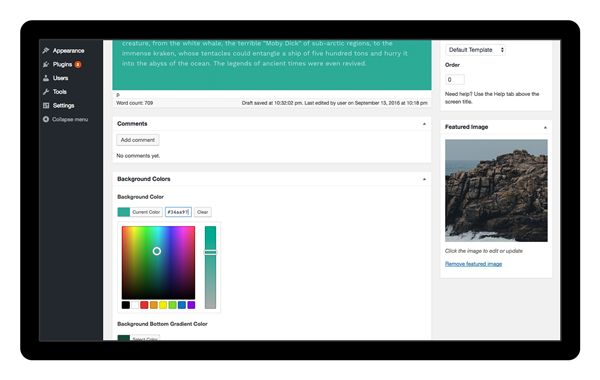Click the 'Background Color' label
The height and width of the screenshot is (380, 600).
140,197
